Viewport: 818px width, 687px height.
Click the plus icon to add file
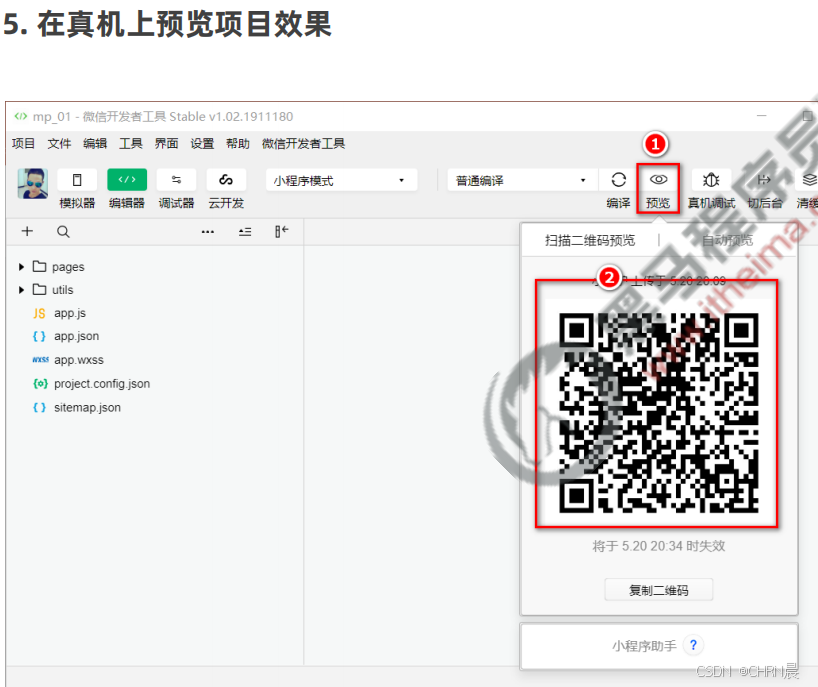(x=27, y=231)
